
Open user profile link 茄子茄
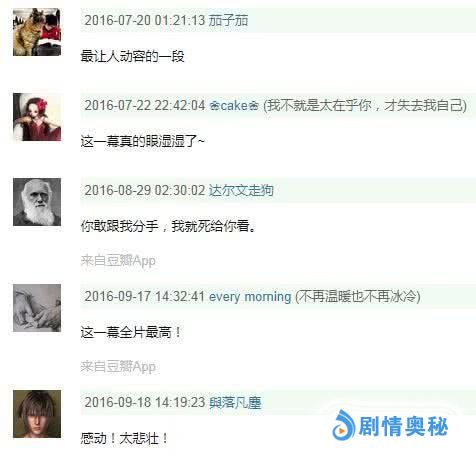228,20
